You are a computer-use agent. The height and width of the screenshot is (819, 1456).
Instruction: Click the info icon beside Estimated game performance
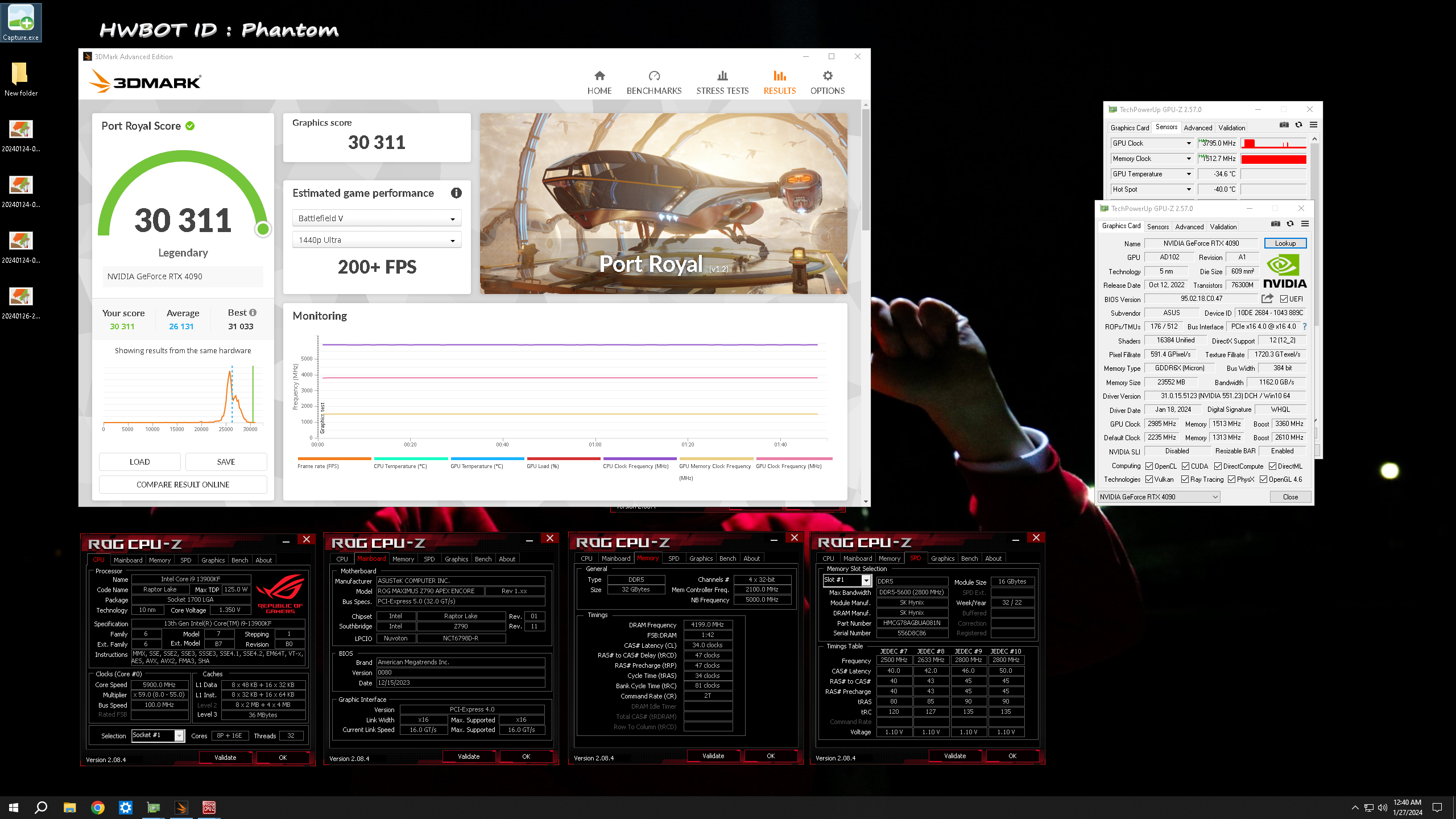click(x=456, y=193)
